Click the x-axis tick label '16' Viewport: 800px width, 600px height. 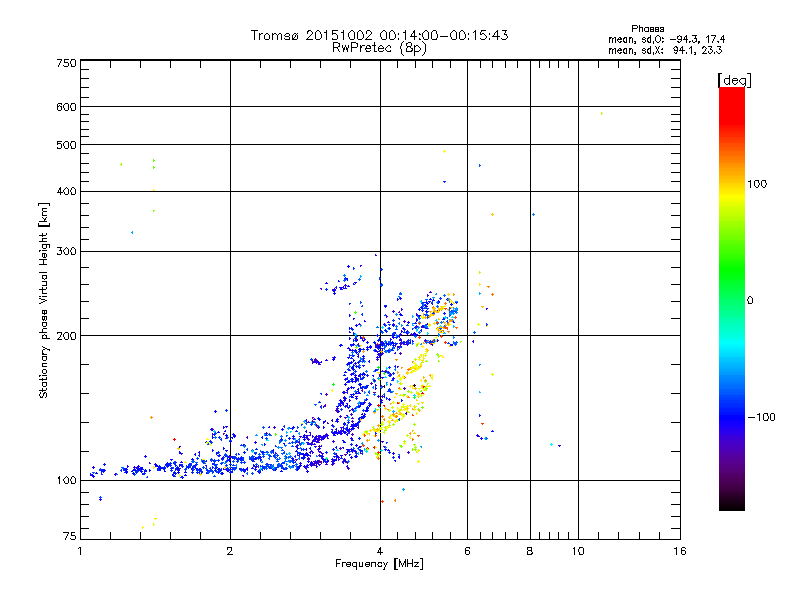[x=680, y=551]
